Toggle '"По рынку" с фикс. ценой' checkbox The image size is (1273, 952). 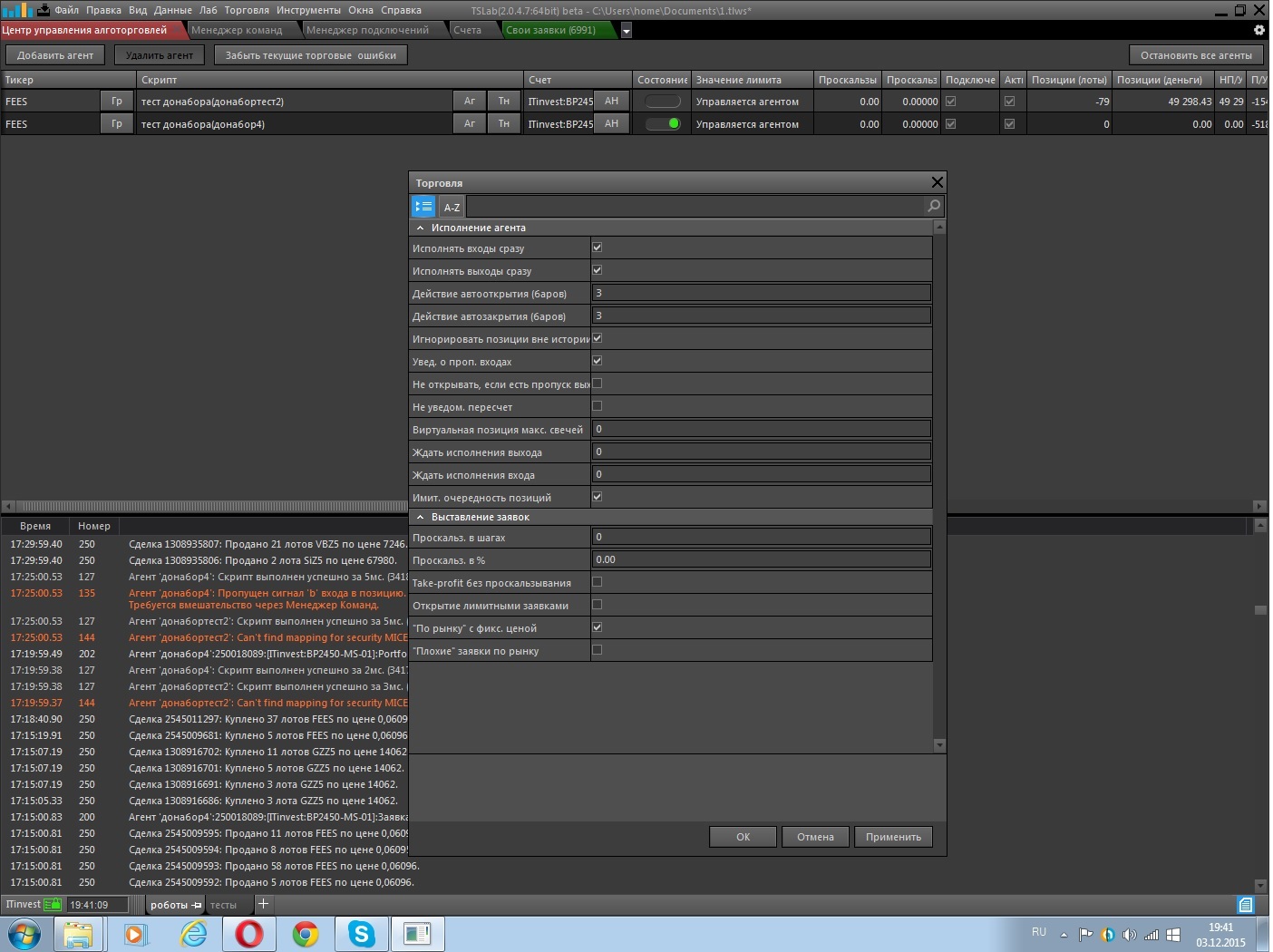[x=597, y=627]
